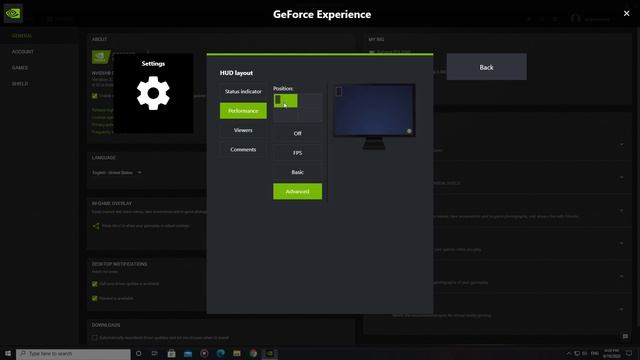Screen dimensions: 640x360
Task: Turn the performance overlay Off
Action: 298,133
